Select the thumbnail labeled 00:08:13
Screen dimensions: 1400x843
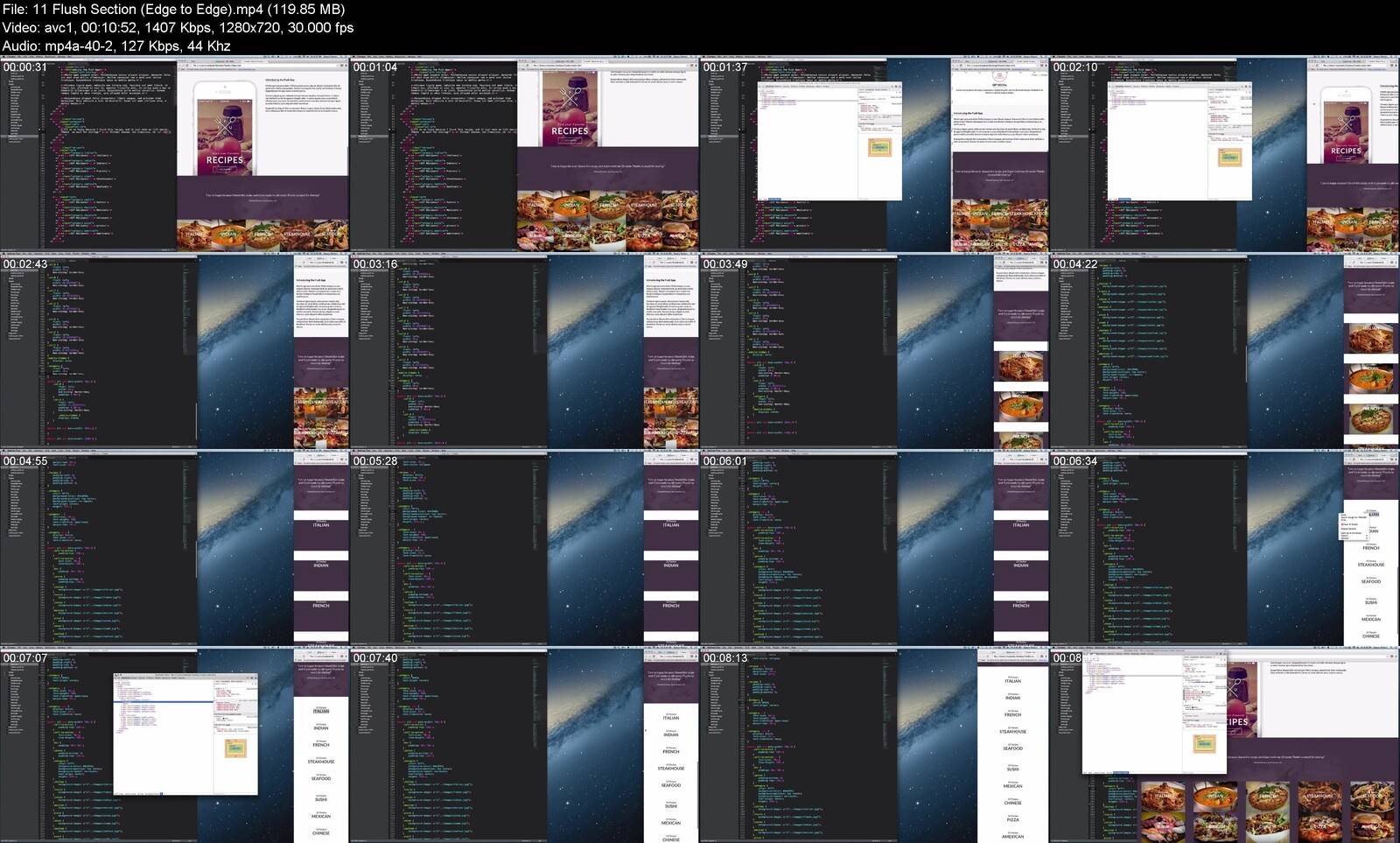(875, 745)
